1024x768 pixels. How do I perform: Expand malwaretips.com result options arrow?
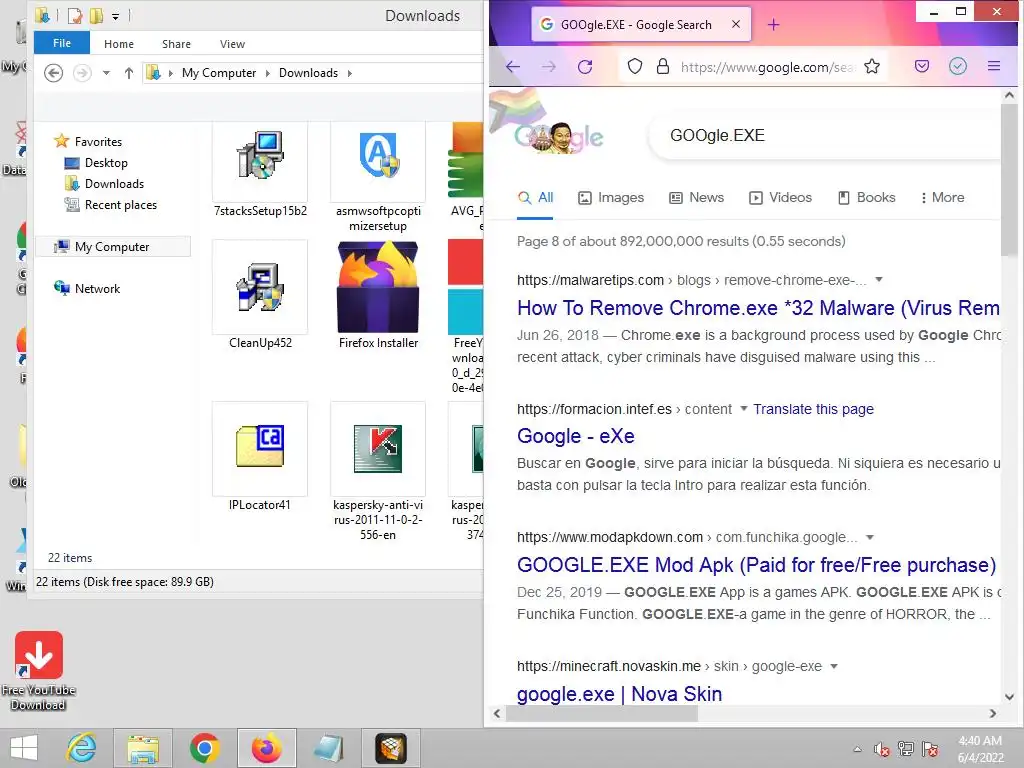click(879, 280)
